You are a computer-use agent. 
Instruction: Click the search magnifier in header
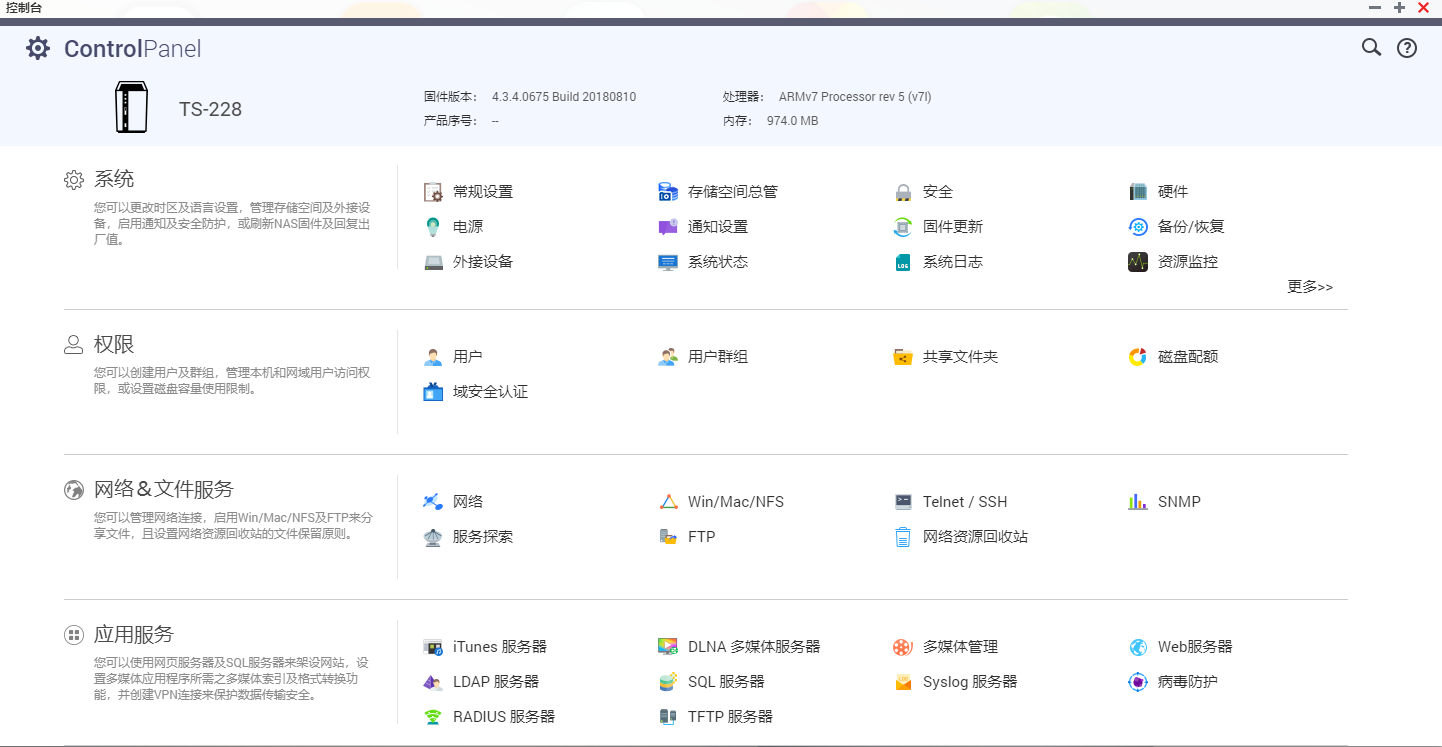point(1371,47)
